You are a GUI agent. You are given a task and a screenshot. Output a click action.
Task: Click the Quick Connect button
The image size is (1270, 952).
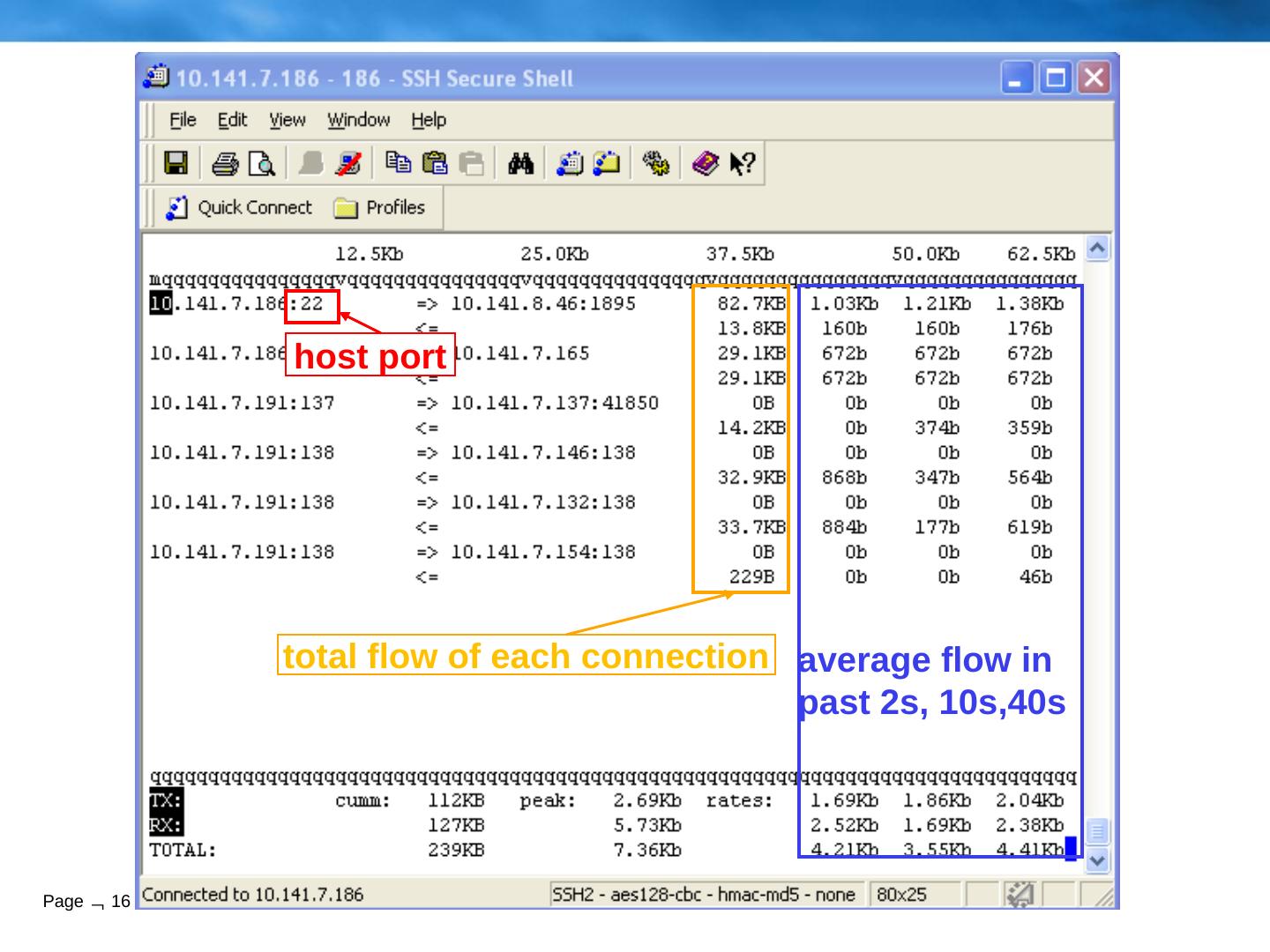pos(239,208)
